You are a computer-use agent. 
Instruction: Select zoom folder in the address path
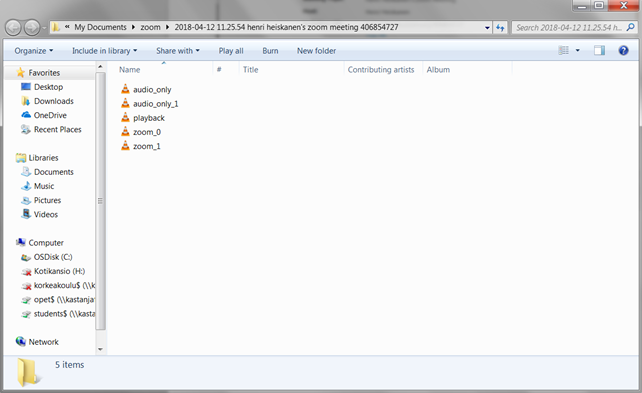coord(150,27)
